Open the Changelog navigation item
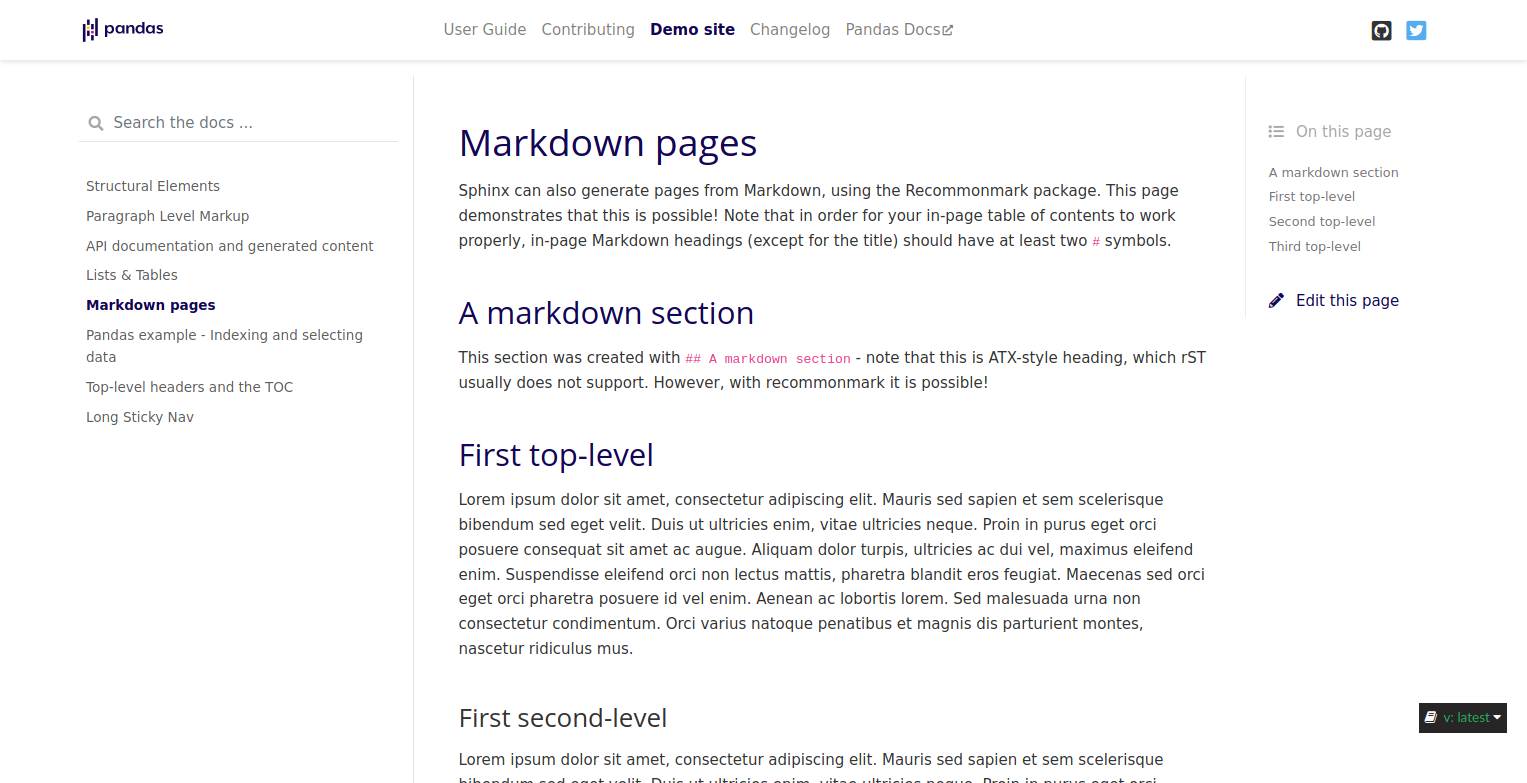Screen dimensions: 1527x783 tap(789, 29)
